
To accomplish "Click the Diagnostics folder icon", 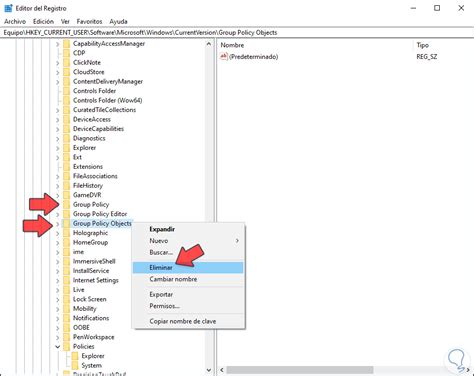I will pyautogui.click(x=67, y=138).
